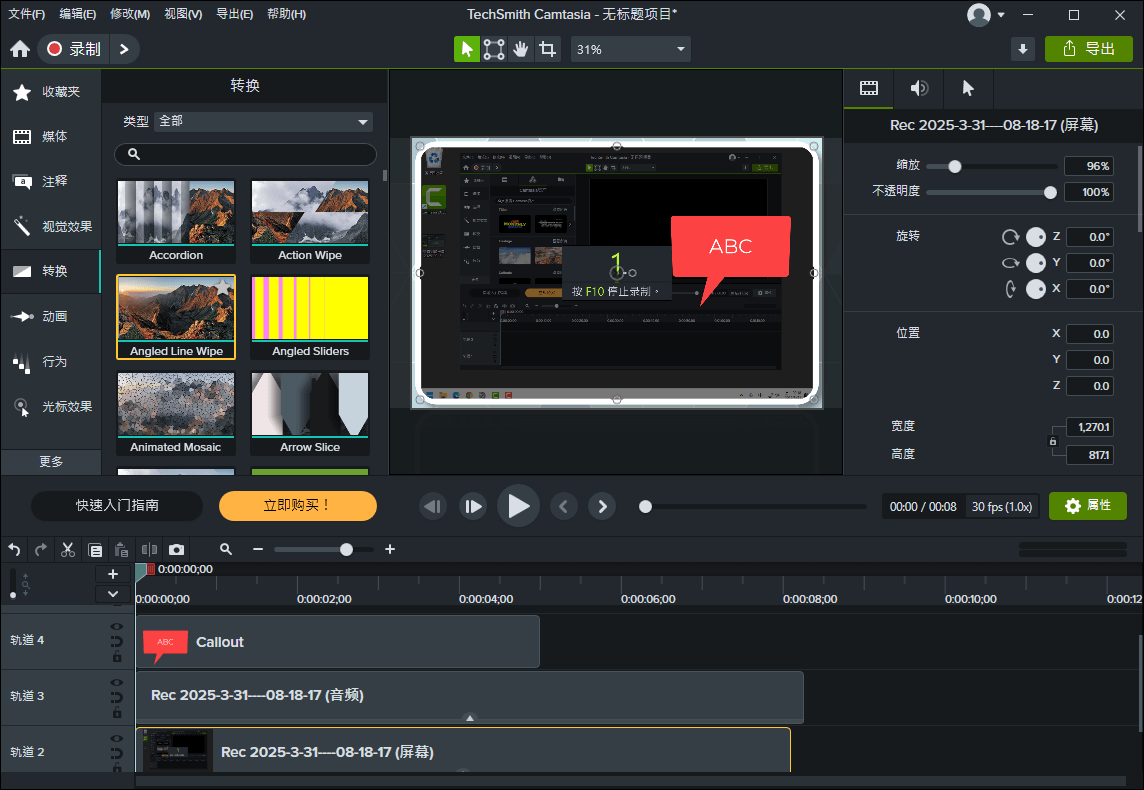Viewport: 1144px width, 790px height.
Task: Toggle the lock icon on 轨道 4
Action: point(116,657)
